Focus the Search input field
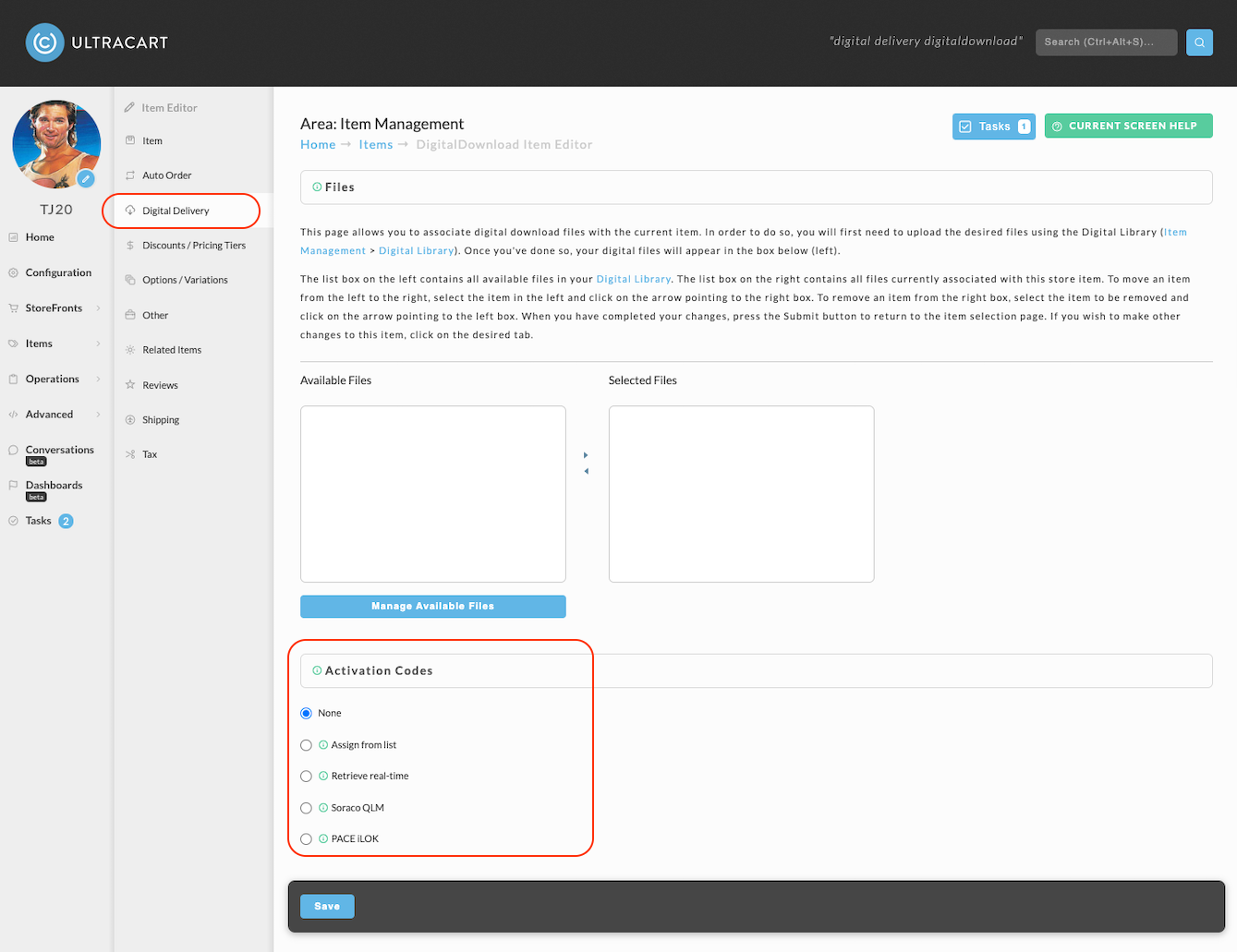The width and height of the screenshot is (1237, 952). (x=1106, y=42)
